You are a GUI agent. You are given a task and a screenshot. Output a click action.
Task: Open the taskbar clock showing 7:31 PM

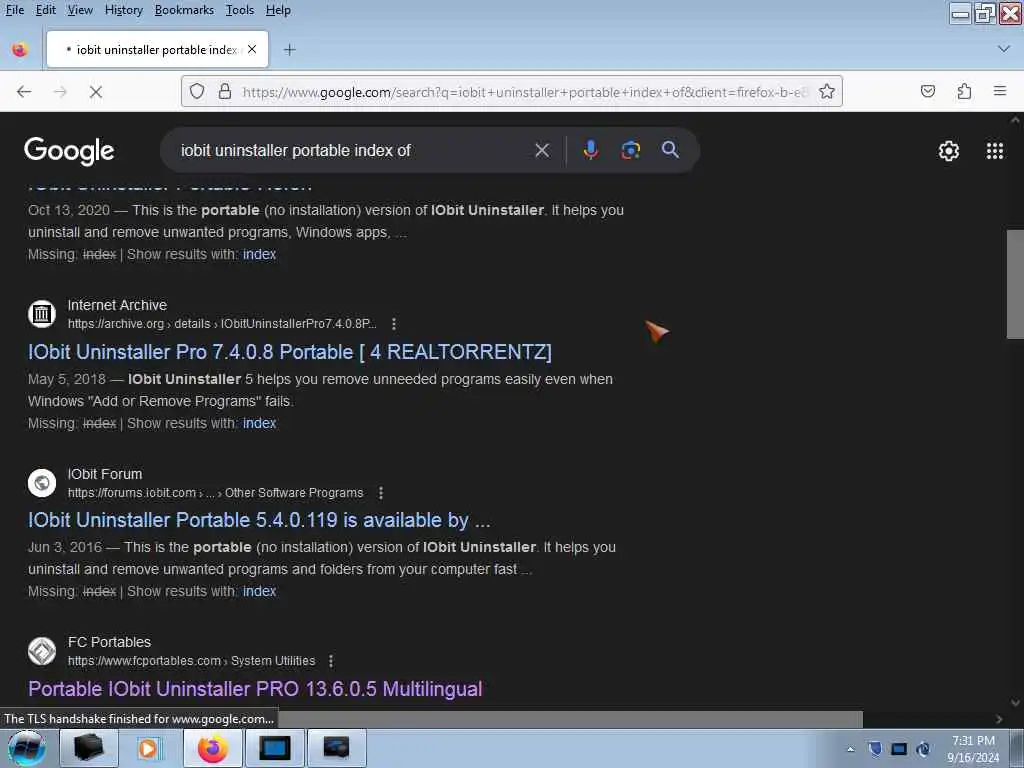click(x=973, y=749)
